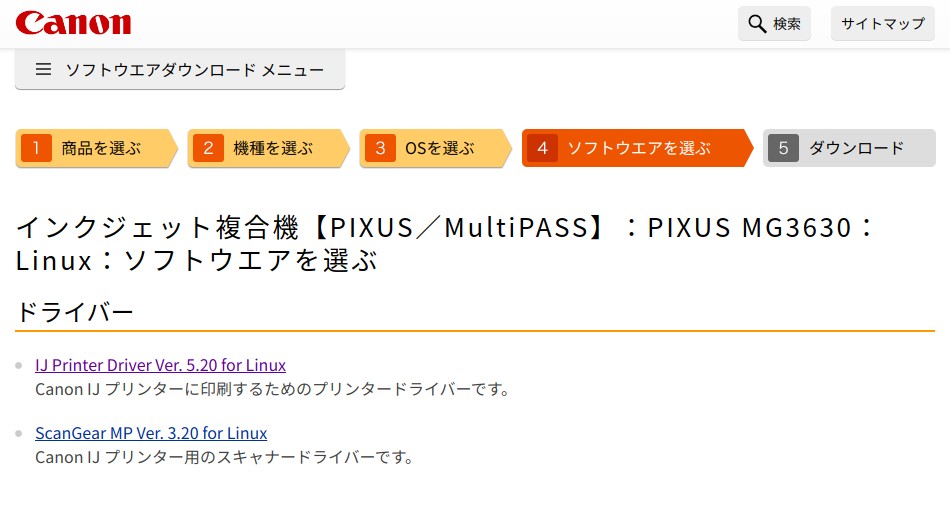Expand ソフトウエアダウンロード メニュー
The image size is (950, 505).
click(180, 69)
